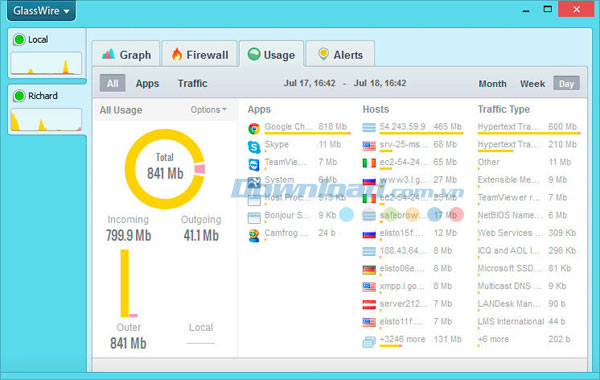Image resolution: width=600 pixels, height=380 pixels.
Task: Click the Local network mini graph
Action: click(46, 64)
